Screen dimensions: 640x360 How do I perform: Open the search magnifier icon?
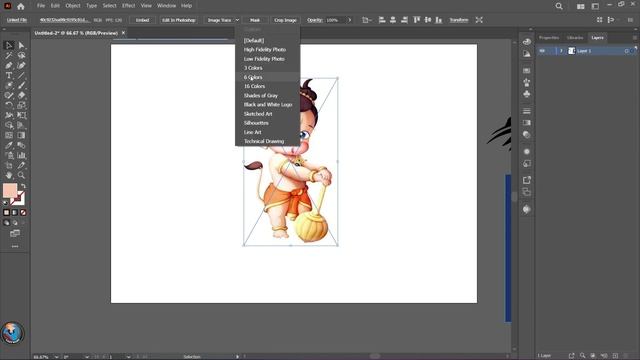coord(559,6)
